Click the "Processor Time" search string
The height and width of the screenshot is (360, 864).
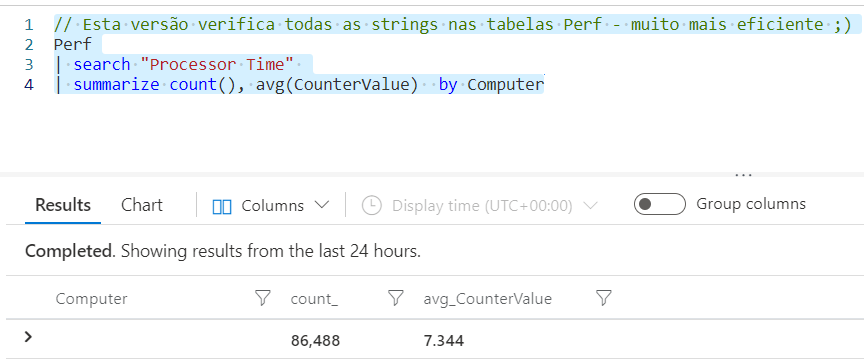coord(217,65)
